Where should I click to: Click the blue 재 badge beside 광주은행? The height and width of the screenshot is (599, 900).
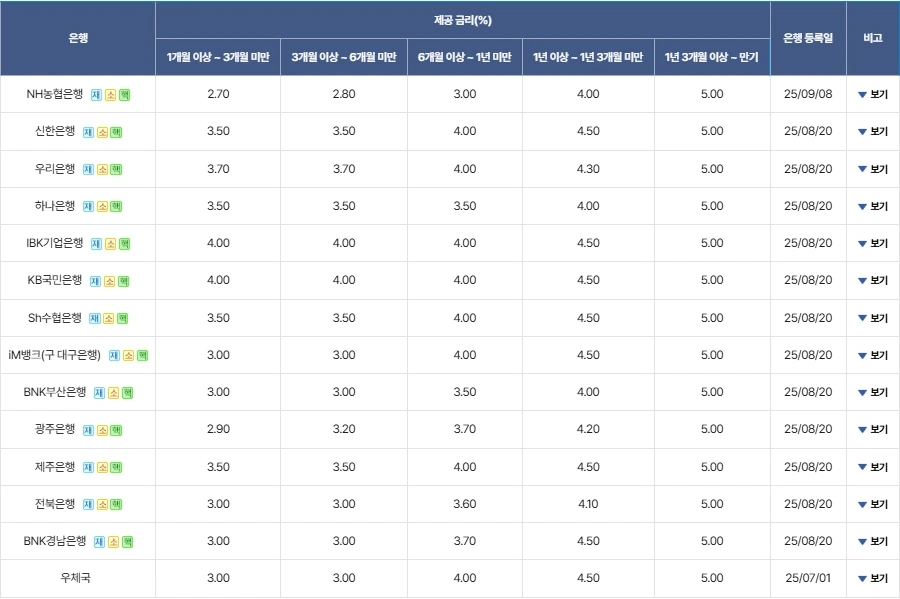point(88,430)
